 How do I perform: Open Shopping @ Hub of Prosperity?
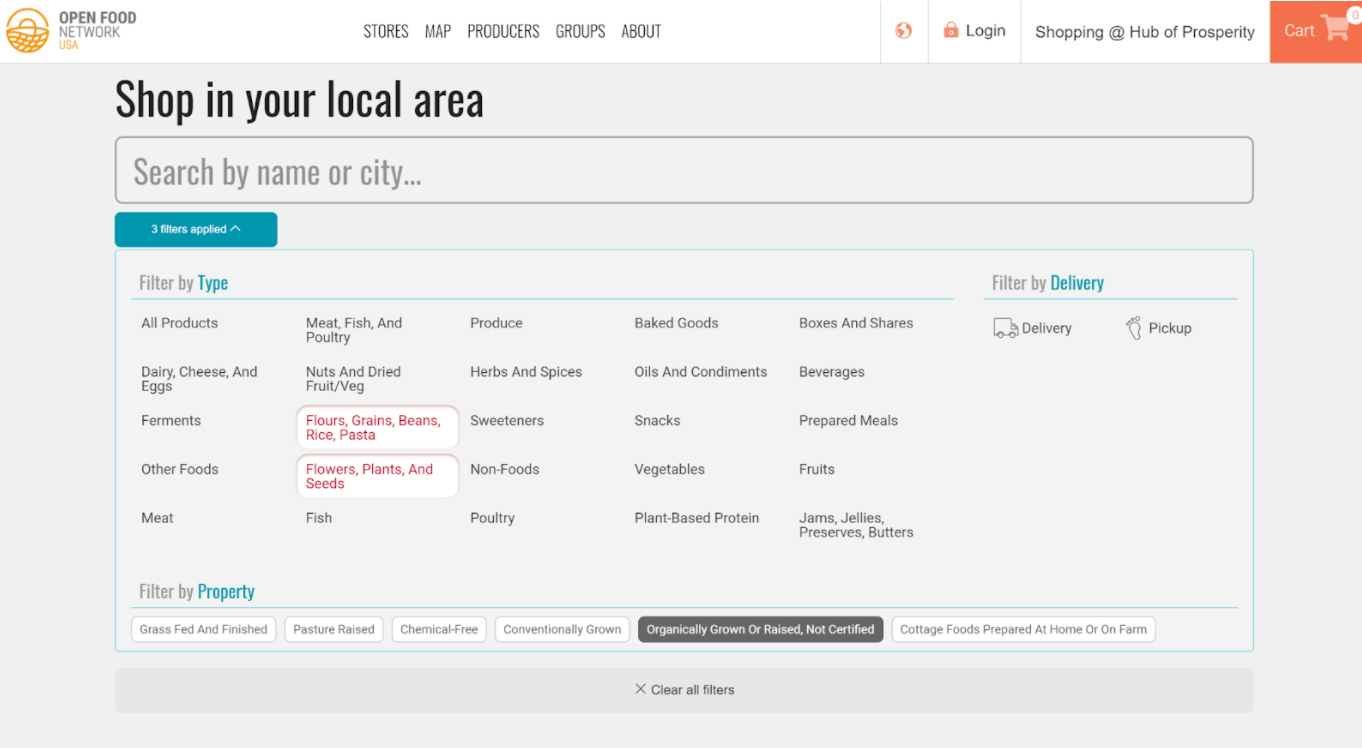pos(1145,32)
